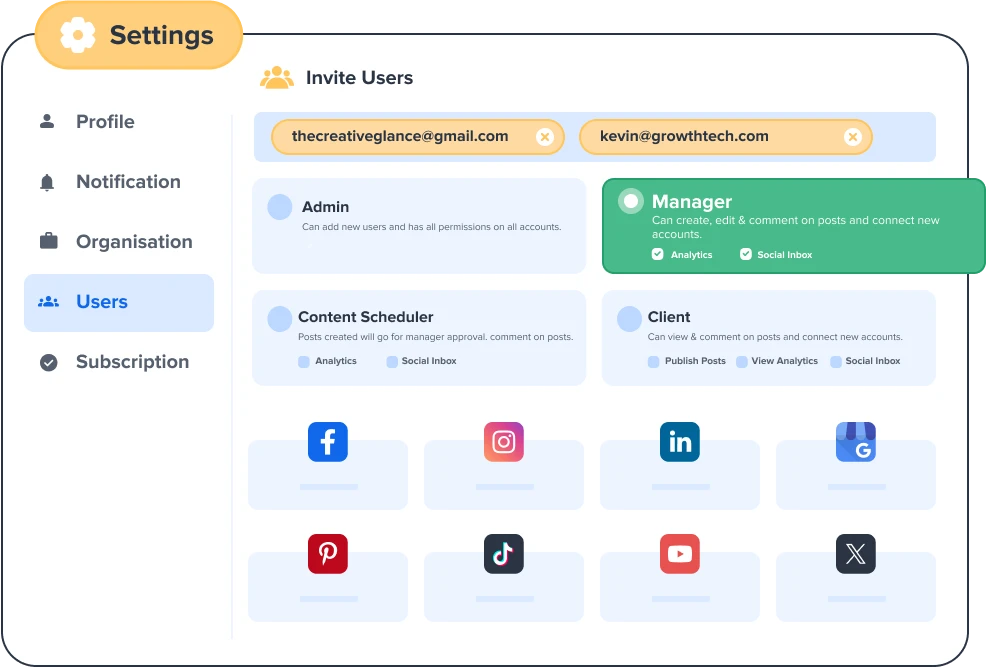Viewport: 986px width, 667px height.
Task: Choose the Client role radio button
Action: 629,318
